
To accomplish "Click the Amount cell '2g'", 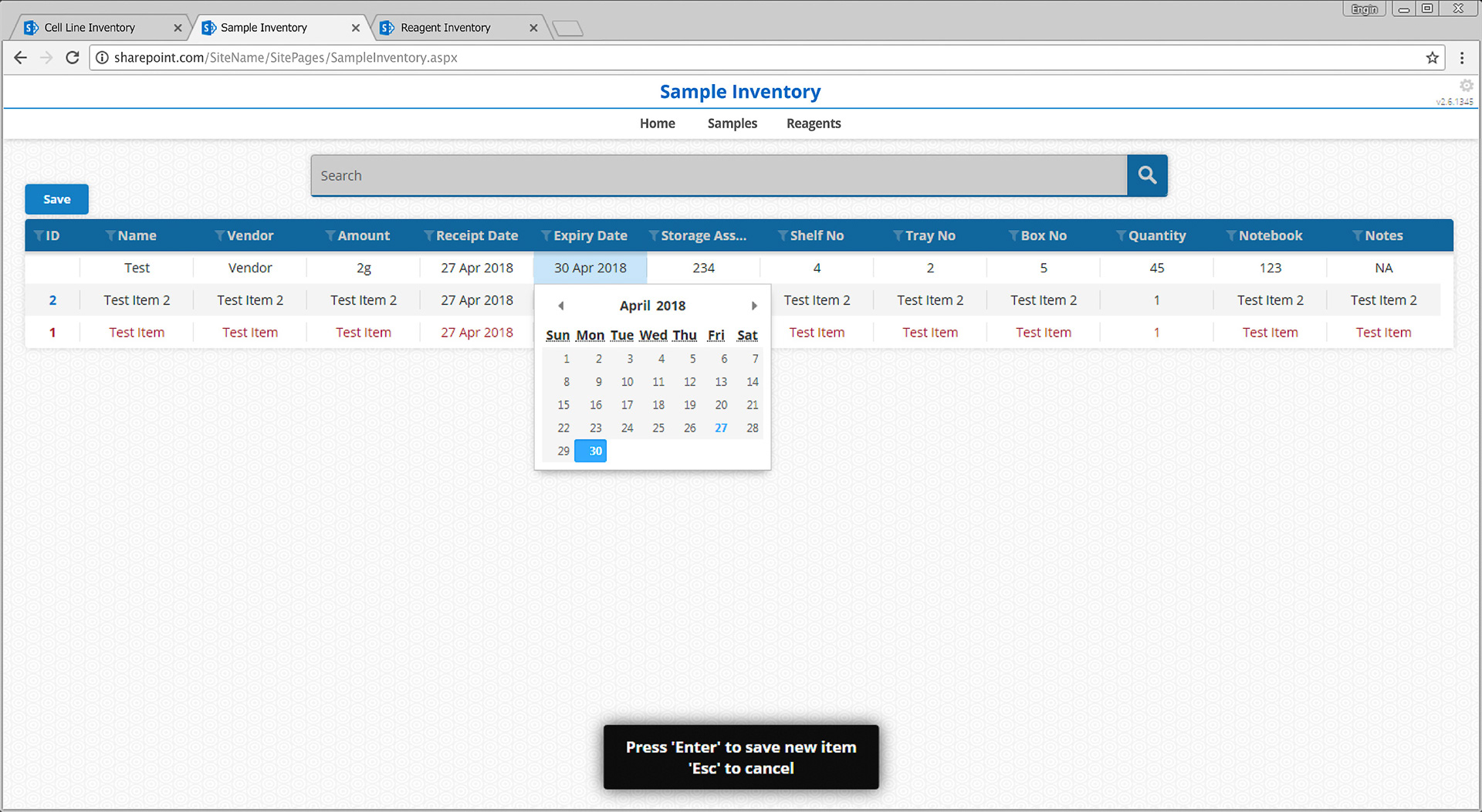I will [x=364, y=268].
